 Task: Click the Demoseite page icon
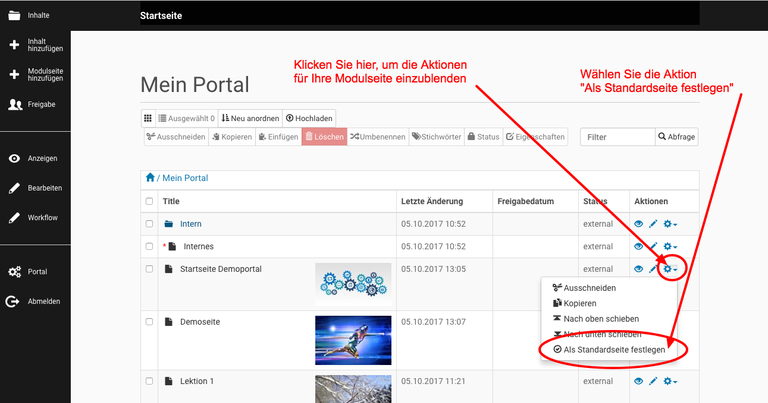pyautogui.click(x=169, y=322)
